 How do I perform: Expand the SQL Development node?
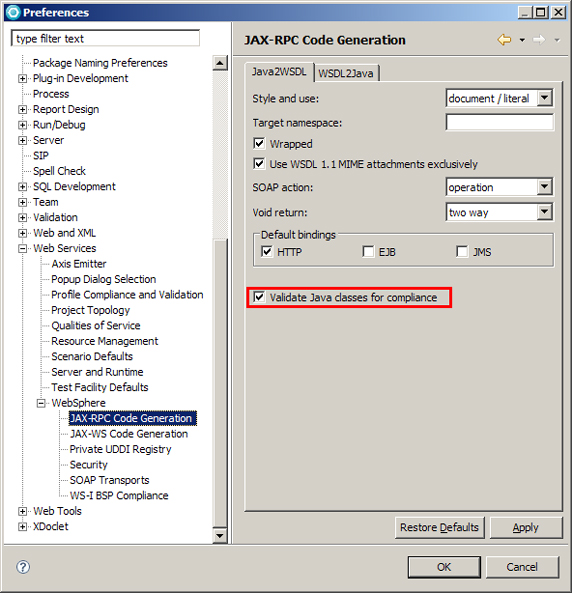pos(22,186)
